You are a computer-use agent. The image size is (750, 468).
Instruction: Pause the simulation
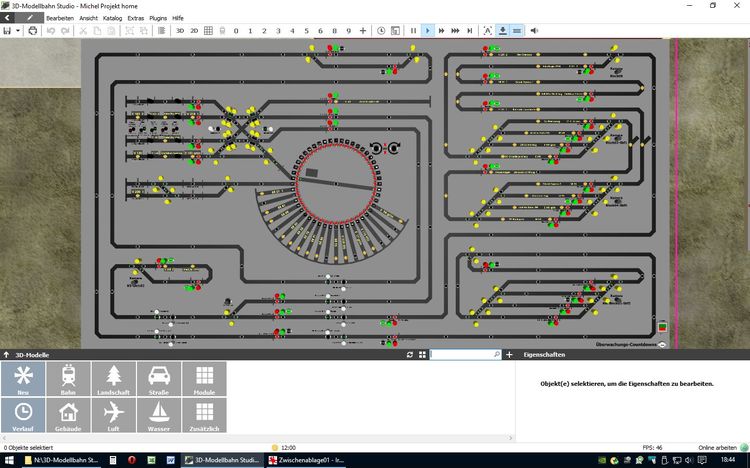click(x=413, y=31)
